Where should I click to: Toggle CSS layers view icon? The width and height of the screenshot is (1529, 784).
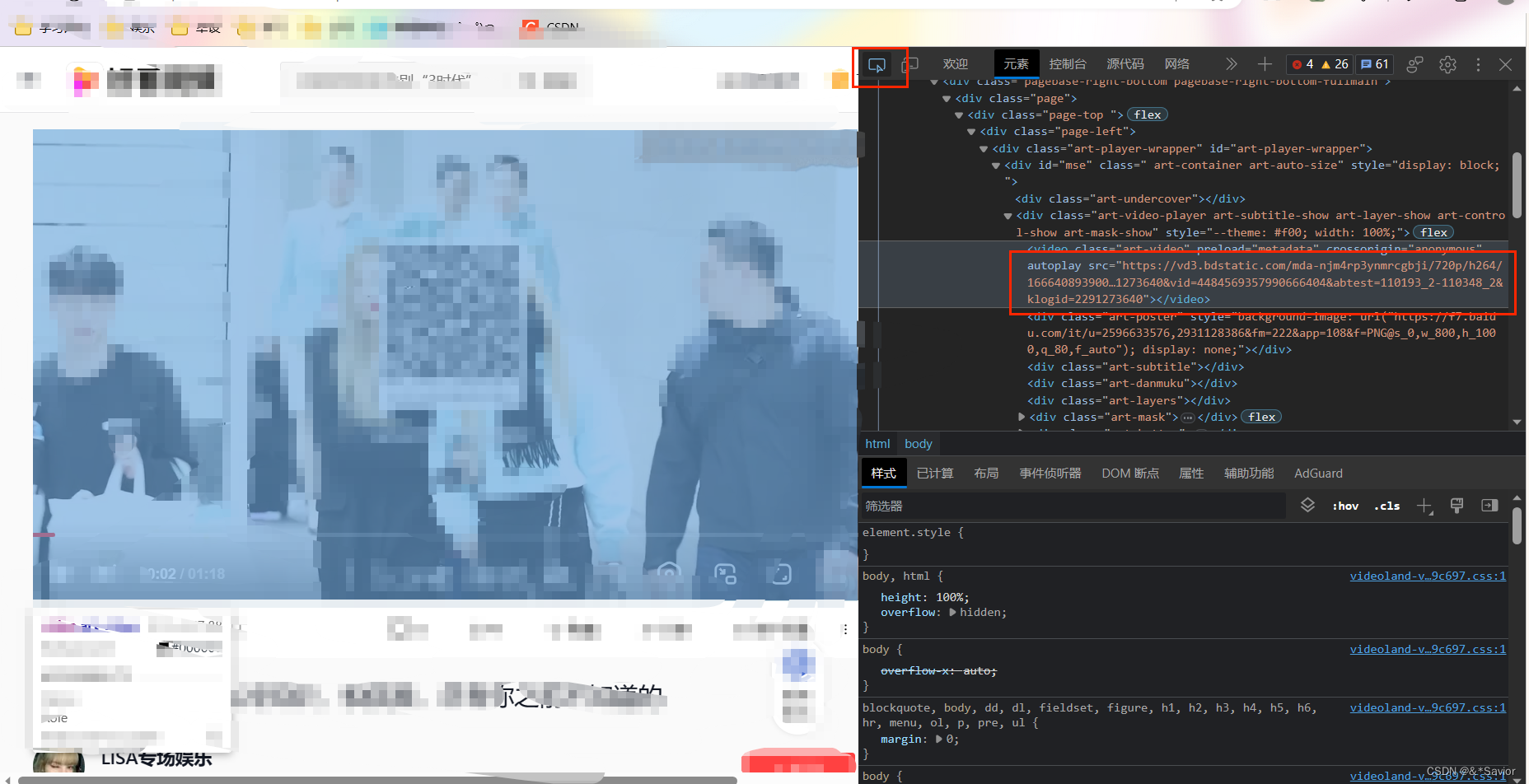pyautogui.click(x=1307, y=506)
